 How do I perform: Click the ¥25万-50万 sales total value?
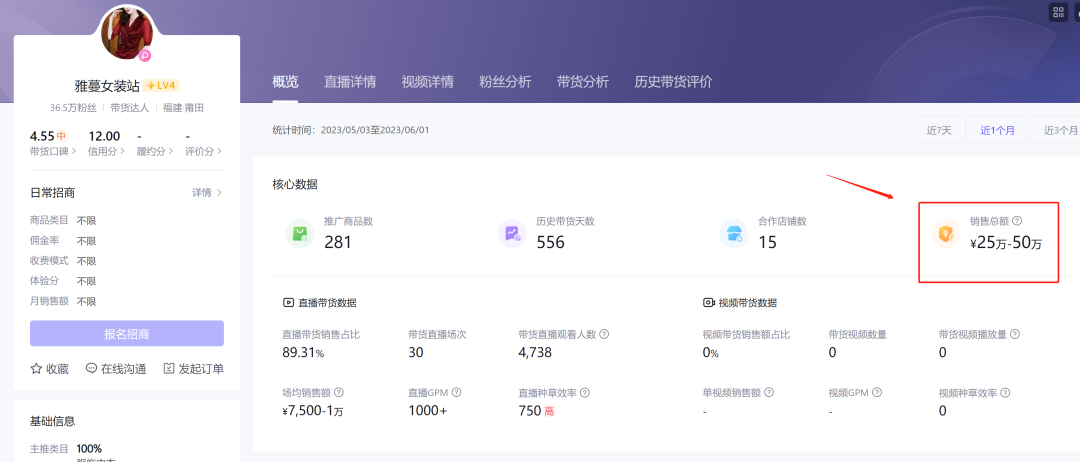[x=1006, y=242]
